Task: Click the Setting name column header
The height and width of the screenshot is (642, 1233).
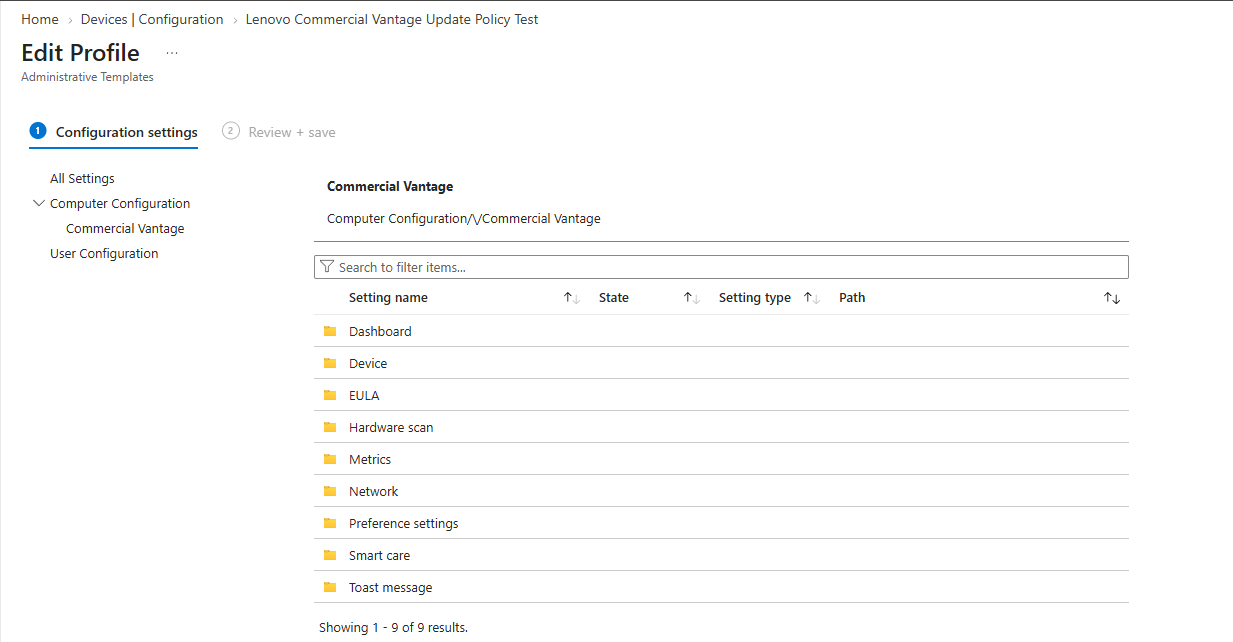Action: pyautogui.click(x=388, y=298)
